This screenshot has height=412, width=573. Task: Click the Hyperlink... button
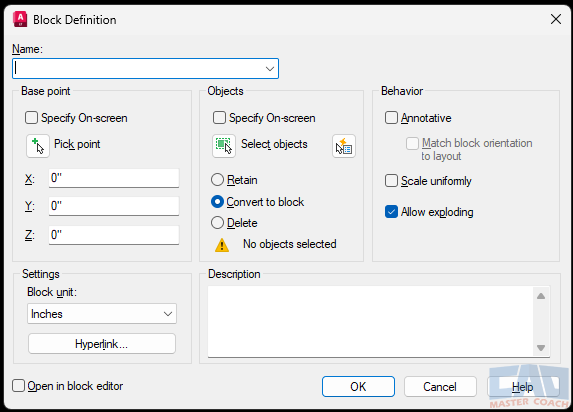[102, 344]
